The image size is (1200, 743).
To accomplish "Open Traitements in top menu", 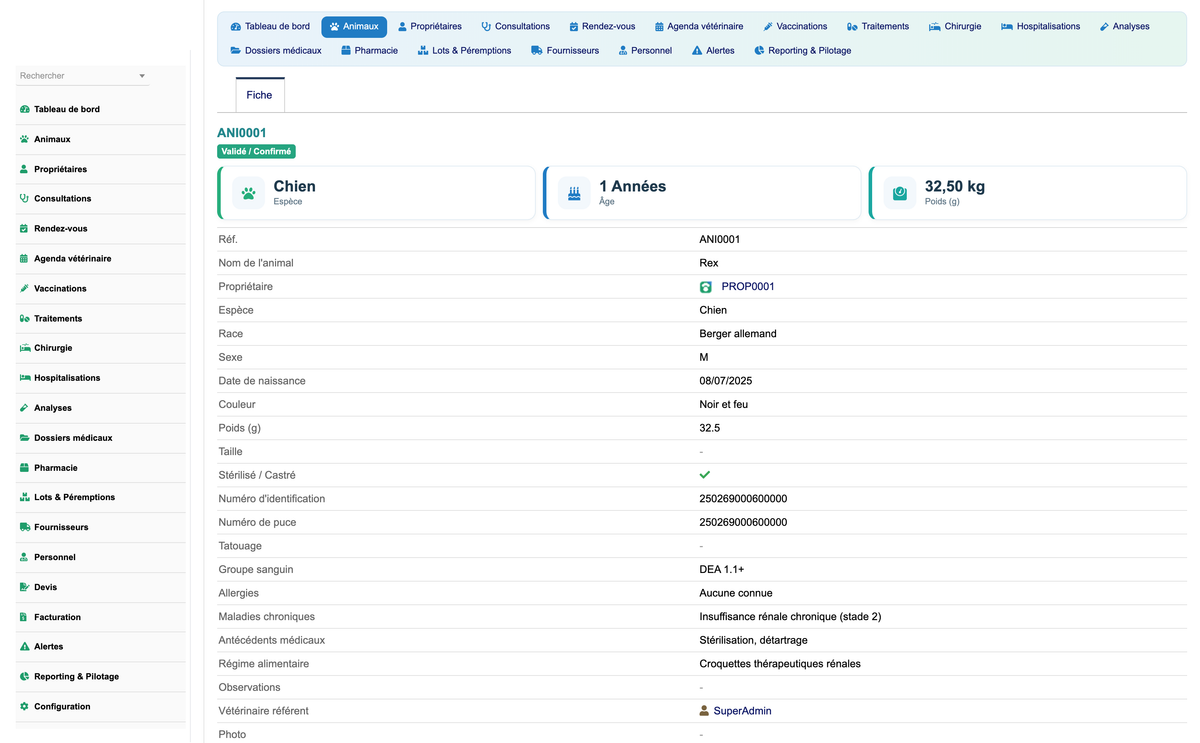I will click(878, 27).
